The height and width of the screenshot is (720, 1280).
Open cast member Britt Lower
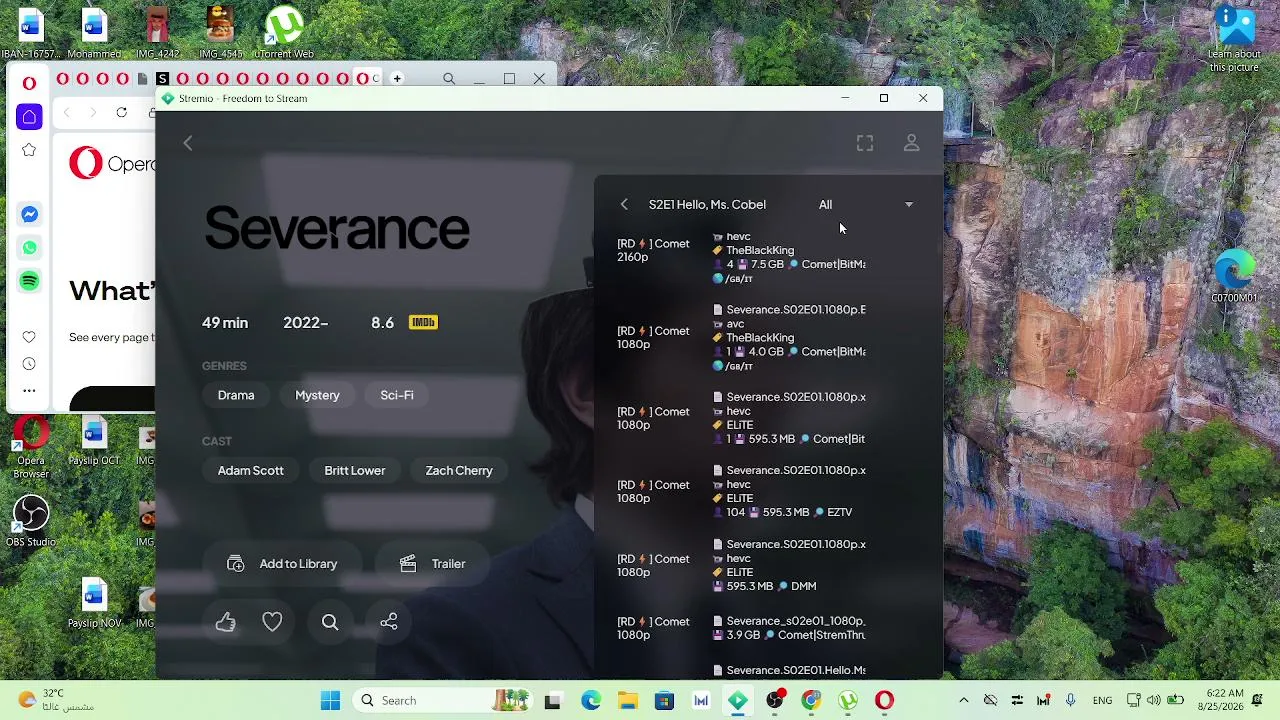[355, 470]
